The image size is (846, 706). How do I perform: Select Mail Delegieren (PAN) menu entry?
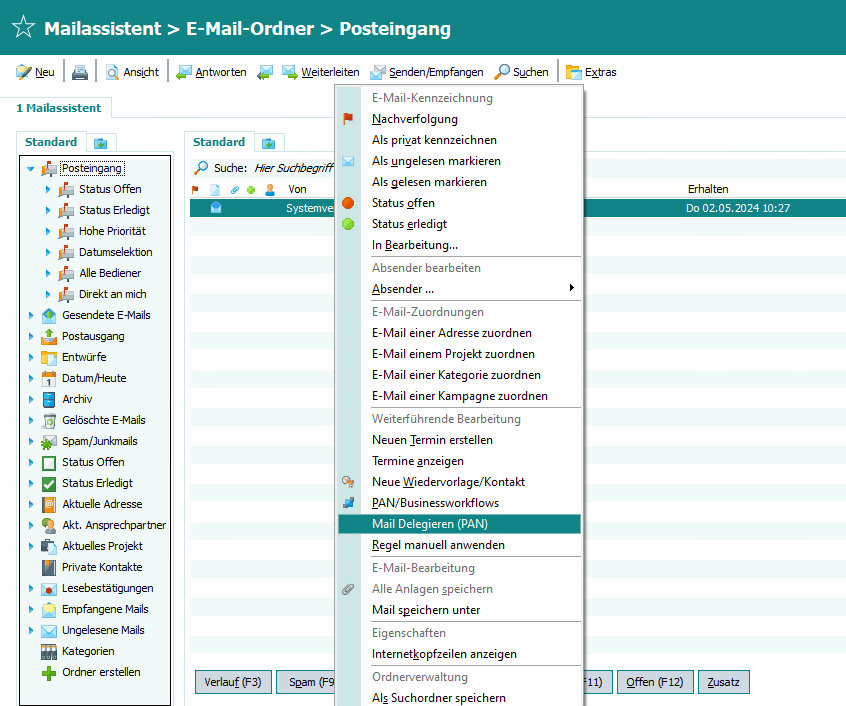coord(429,524)
